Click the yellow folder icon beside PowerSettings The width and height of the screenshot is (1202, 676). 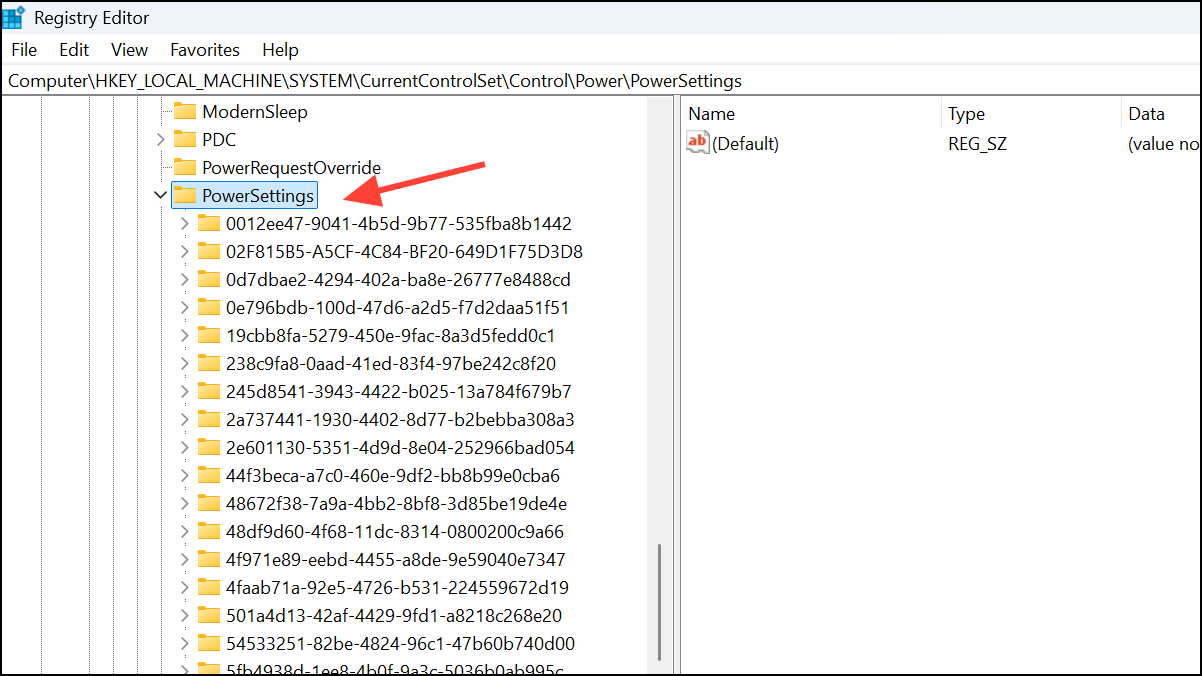click(186, 195)
